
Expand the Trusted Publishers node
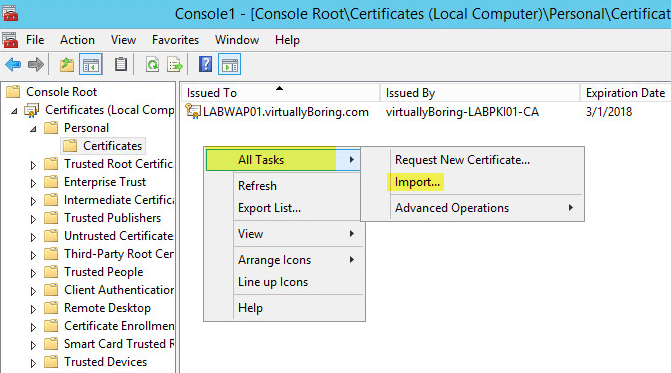click(33, 219)
